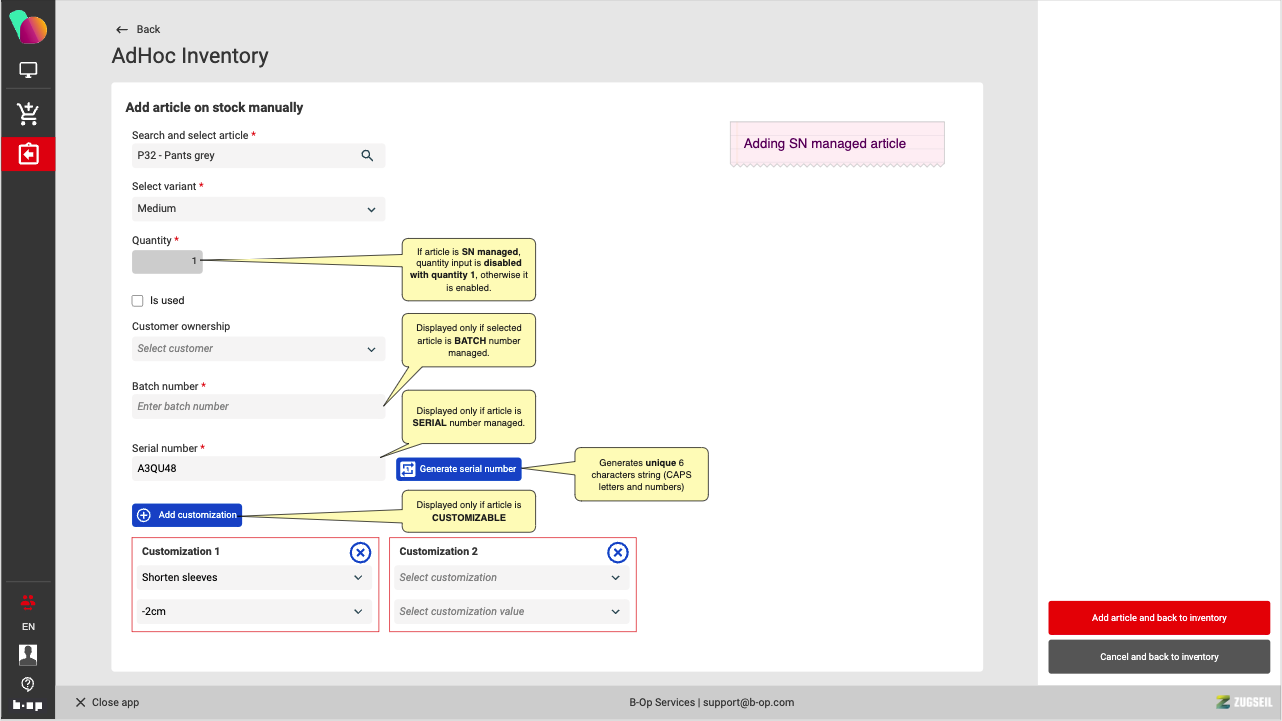
Task: Open the user profile icon in sidebar
Action: tap(28, 655)
